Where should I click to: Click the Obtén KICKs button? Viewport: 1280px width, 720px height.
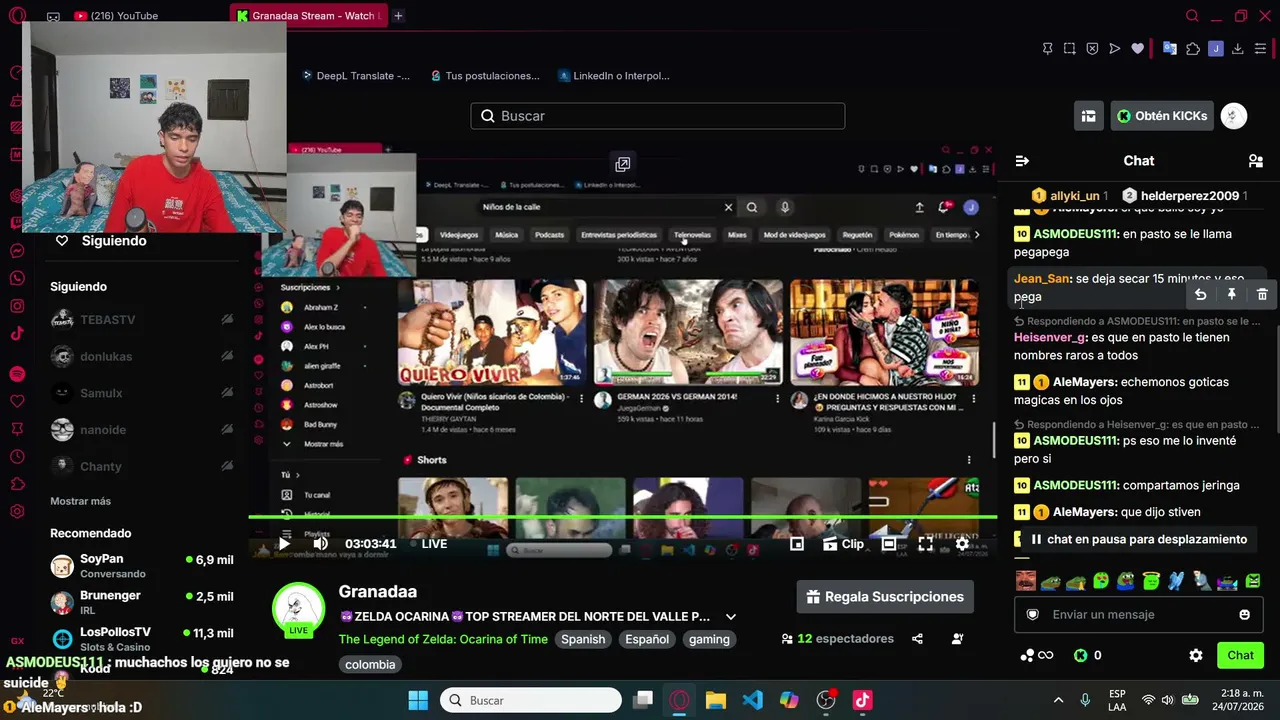[1162, 116]
